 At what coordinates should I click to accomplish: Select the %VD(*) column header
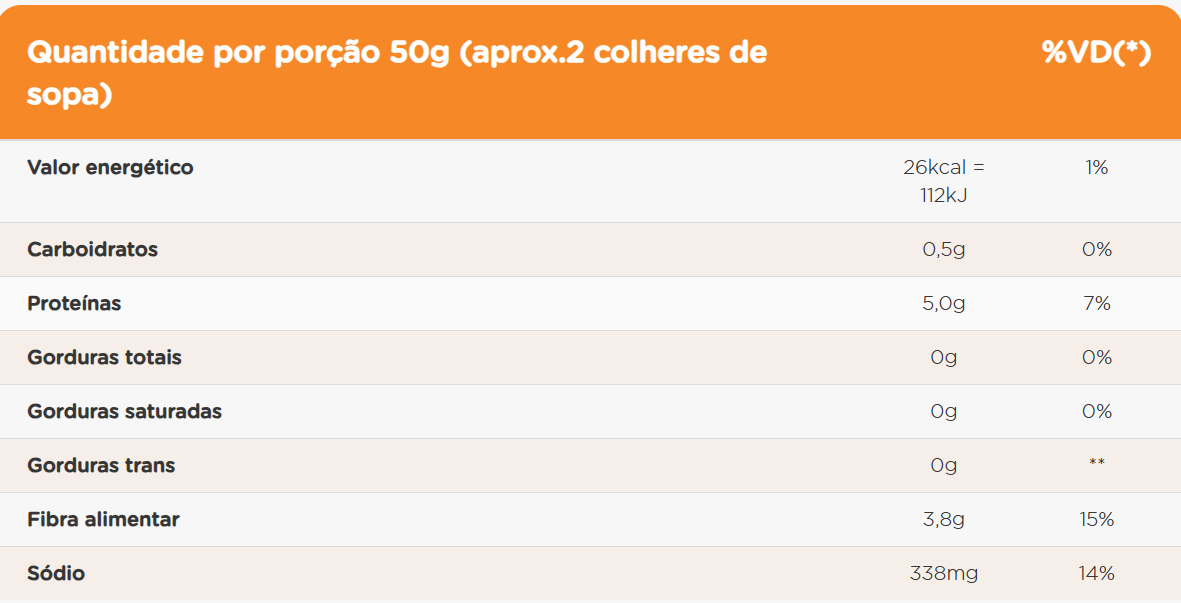[x=1096, y=52]
